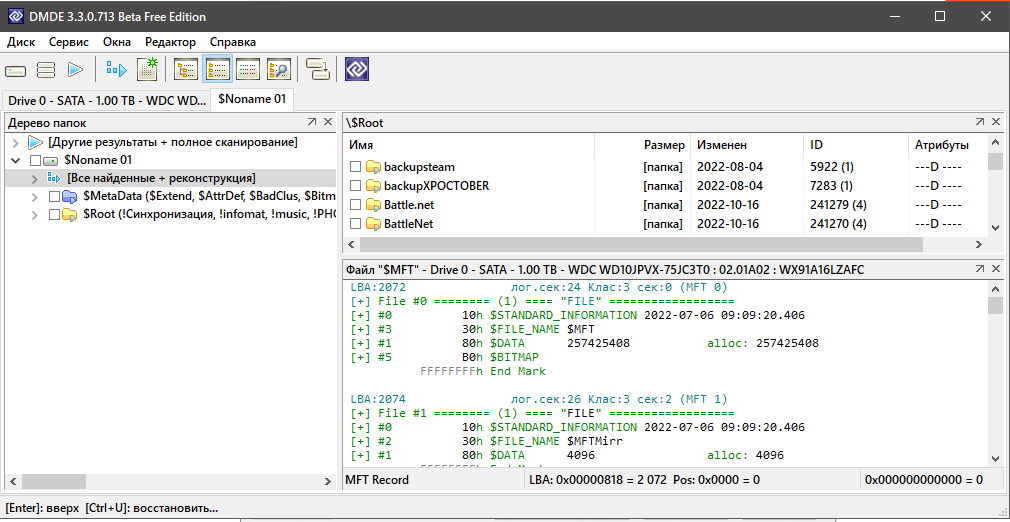Expand the B0h $BITMAP attribute row

[359, 357]
